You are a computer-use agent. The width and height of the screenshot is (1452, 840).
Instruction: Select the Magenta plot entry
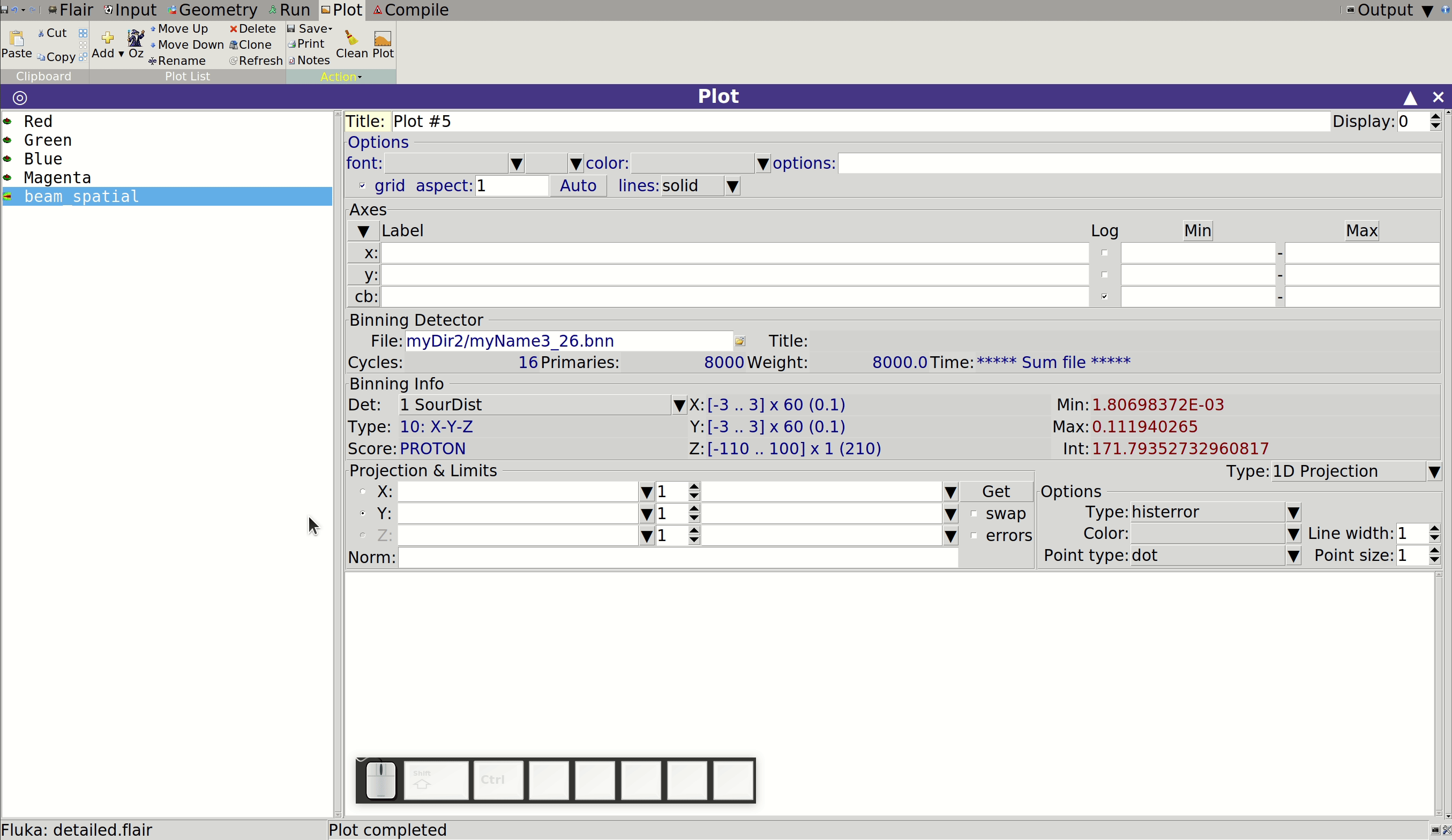(x=167, y=178)
